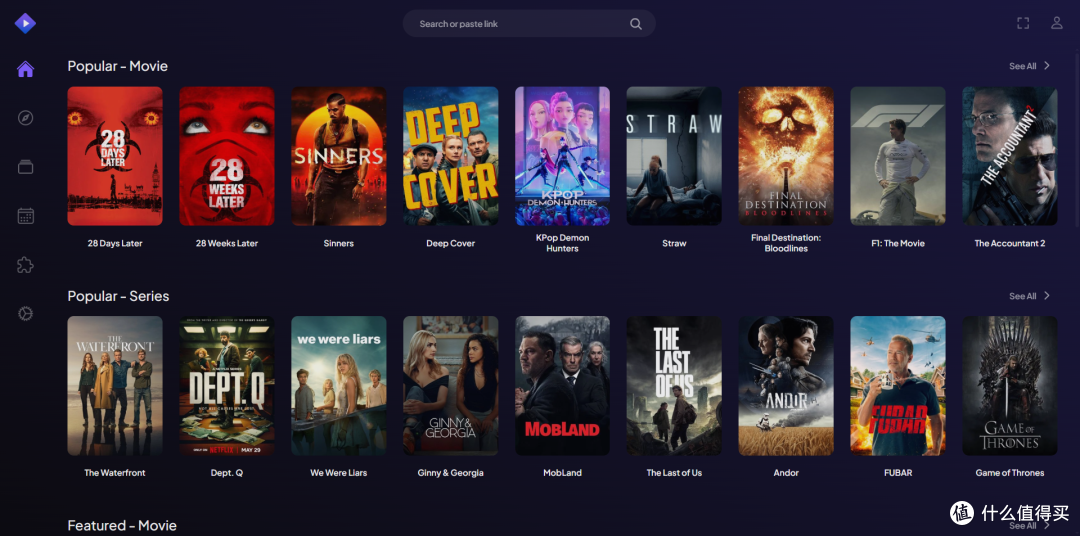Click the 'The Last of Us' title text
Image resolution: width=1080 pixels, height=536 pixels.
tap(674, 473)
